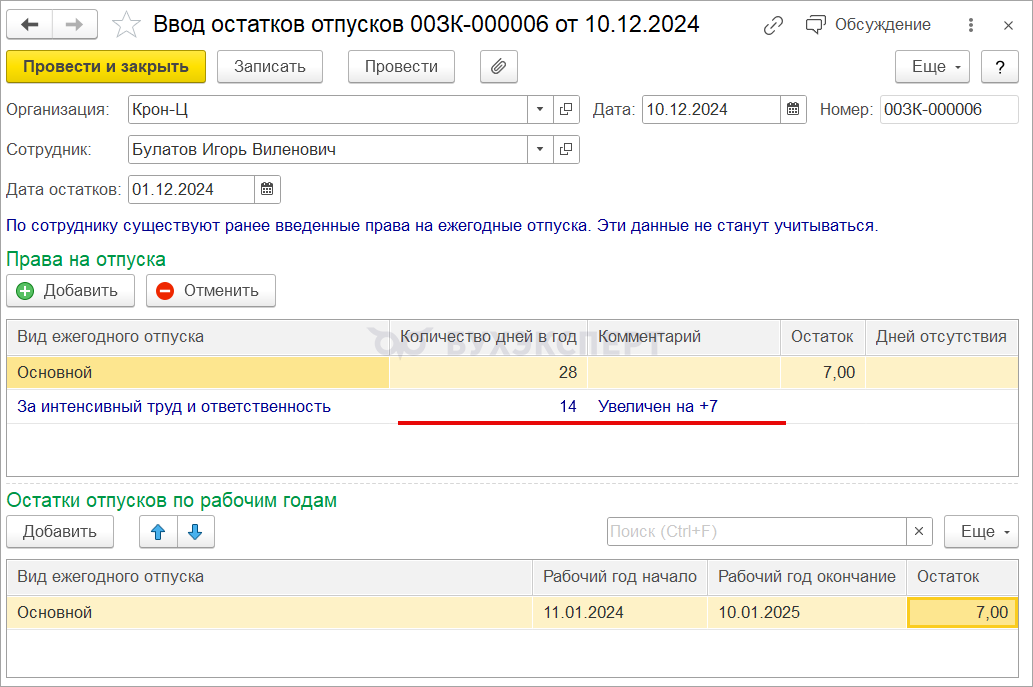Viewport: 1033px width, 687px height.
Task: Expand the Организация dropdown list
Action: coord(540,109)
